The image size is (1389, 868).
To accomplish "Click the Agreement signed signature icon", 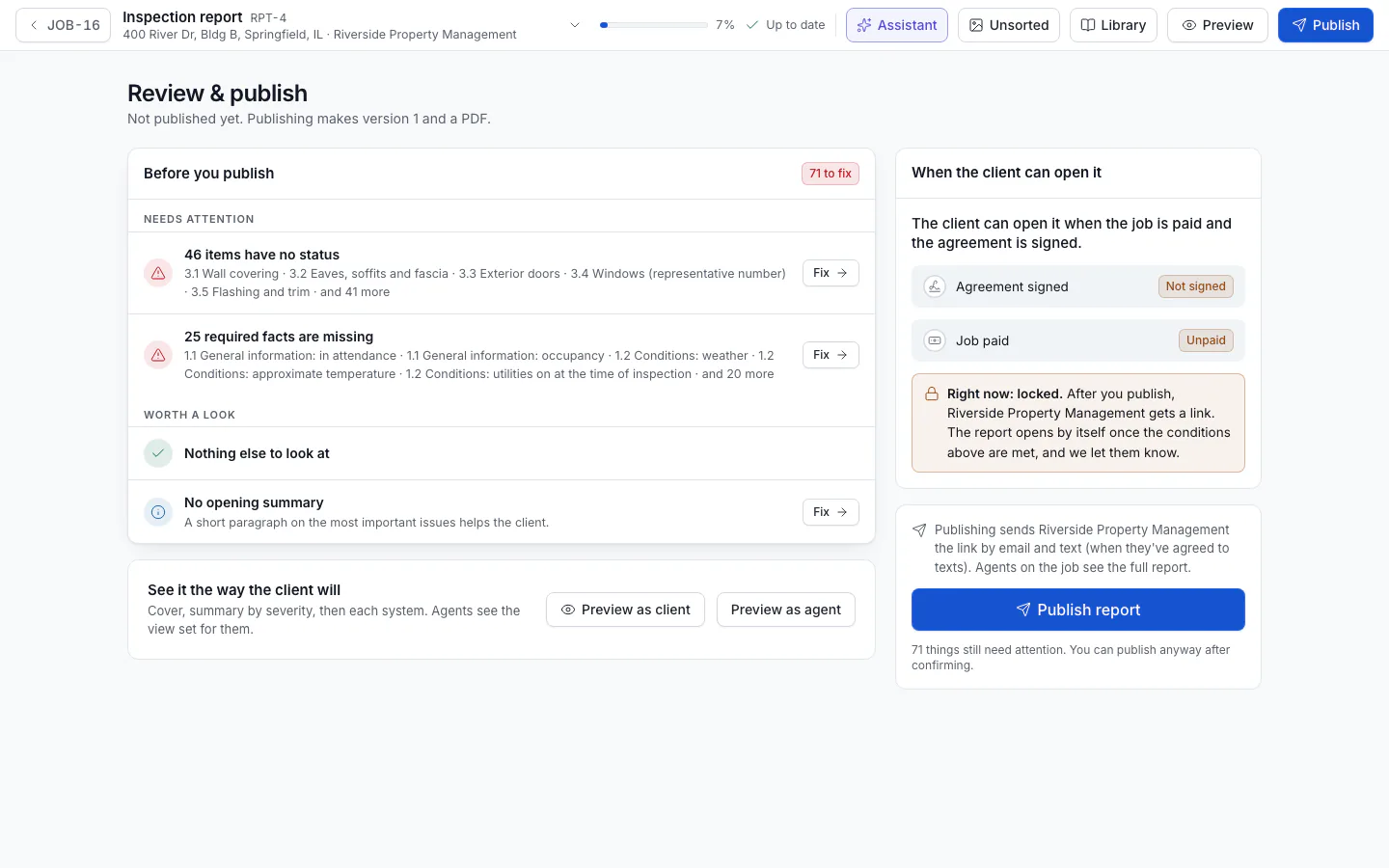I will [x=935, y=286].
